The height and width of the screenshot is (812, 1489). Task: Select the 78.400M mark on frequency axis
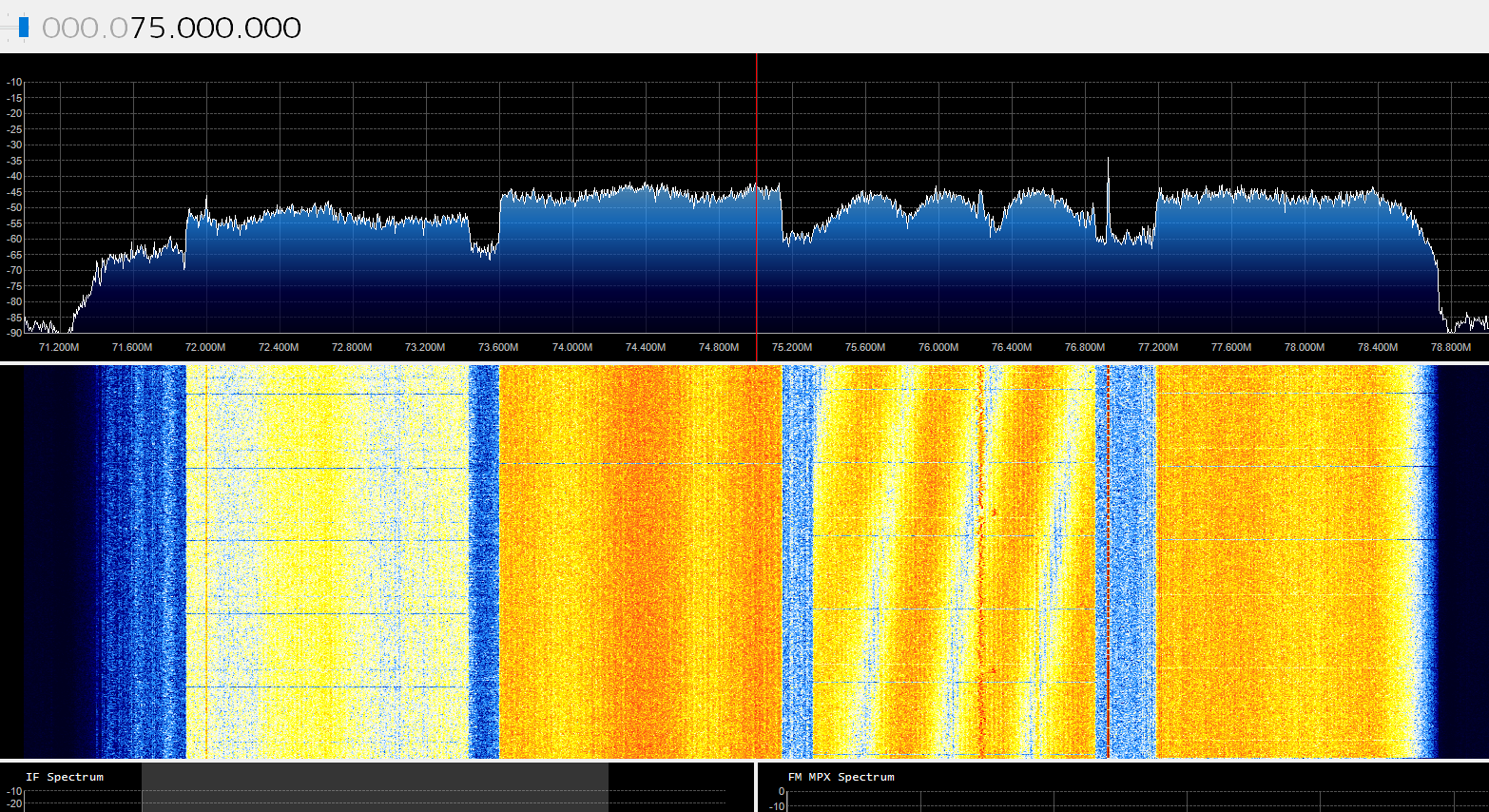(1378, 347)
